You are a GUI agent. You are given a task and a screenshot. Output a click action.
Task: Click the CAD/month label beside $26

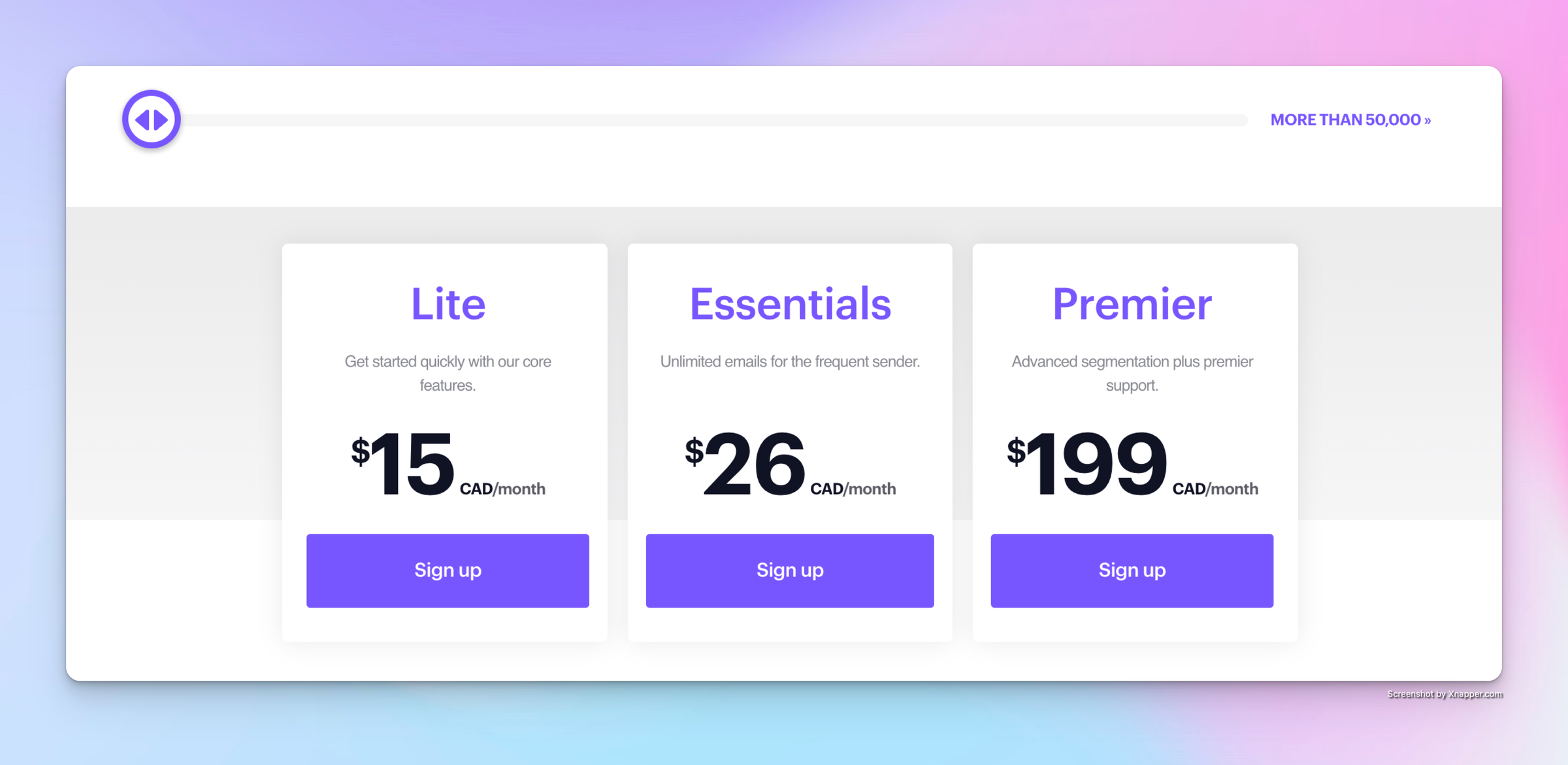pyautogui.click(x=853, y=489)
